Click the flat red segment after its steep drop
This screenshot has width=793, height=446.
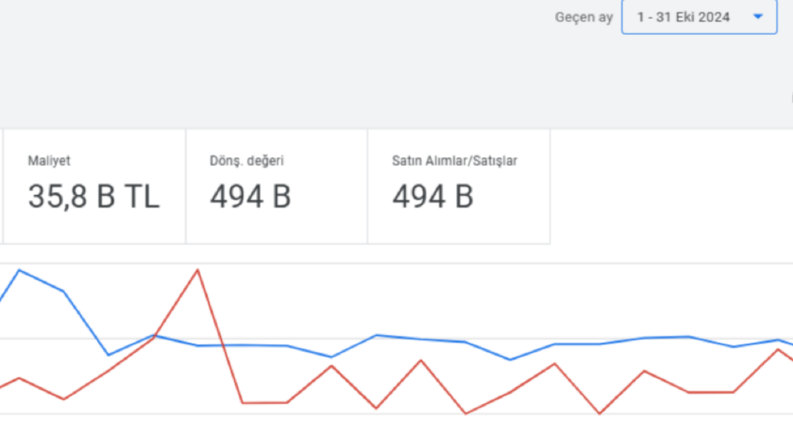(x=265, y=403)
